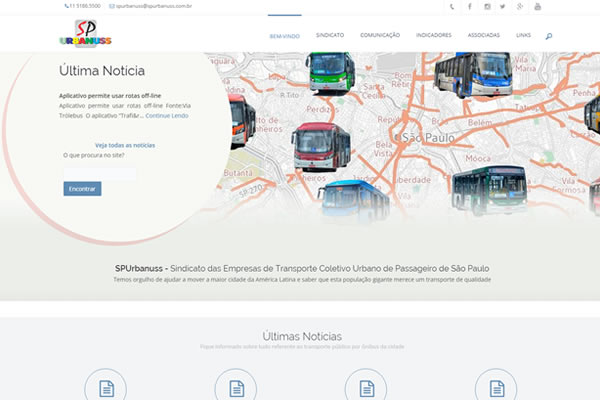Select the BEM-VINDO menu item
This screenshot has height=400, width=600.
[284, 35]
